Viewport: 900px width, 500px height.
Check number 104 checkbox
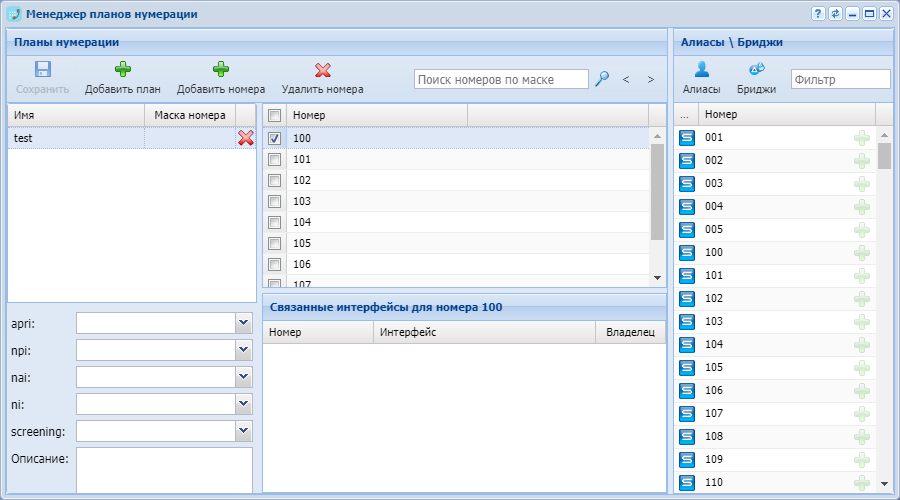tap(274, 222)
